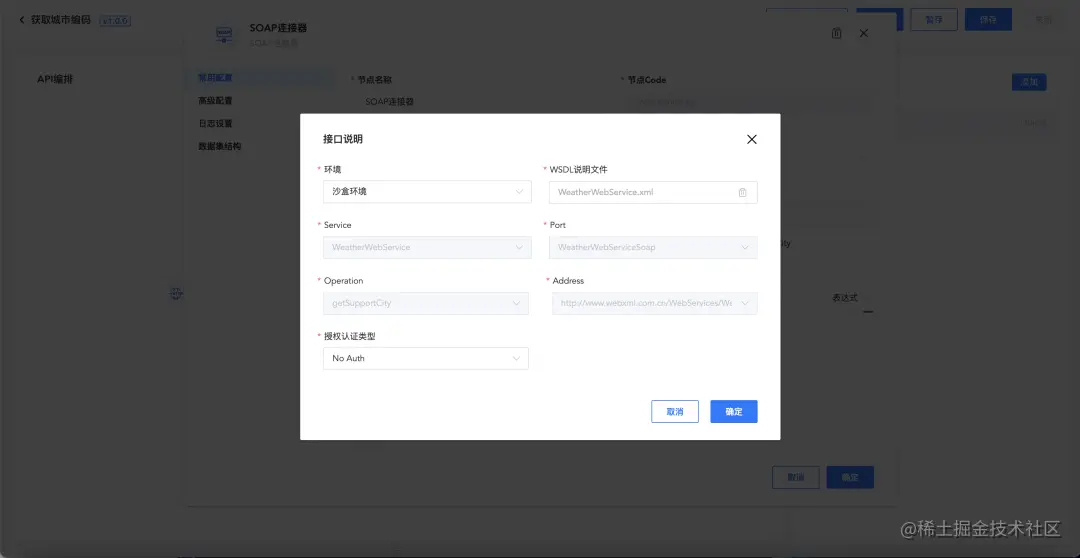Select the 日志设置 tab
1080x558 pixels.
click(216, 123)
